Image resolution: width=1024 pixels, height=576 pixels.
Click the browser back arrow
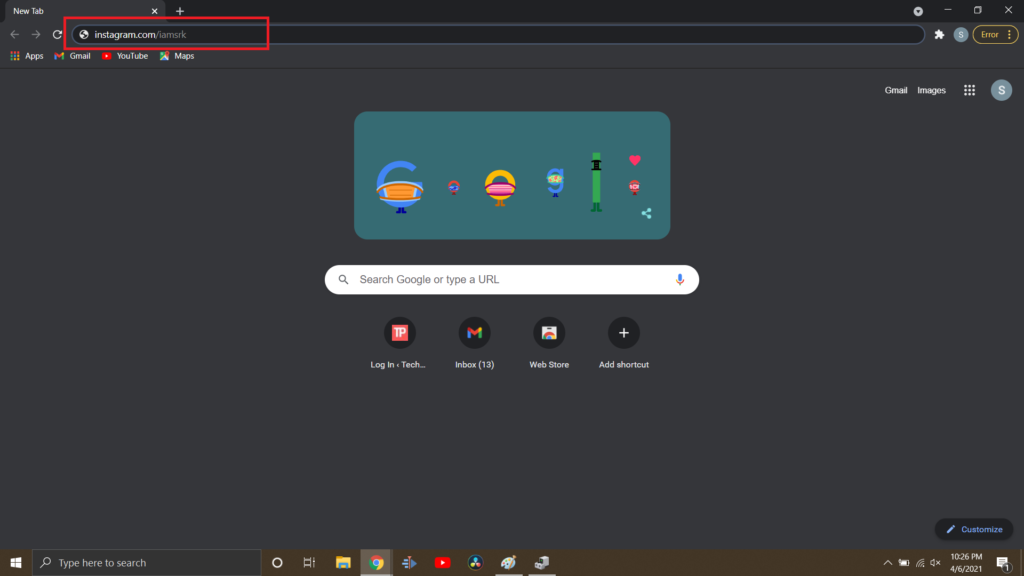pos(14,35)
